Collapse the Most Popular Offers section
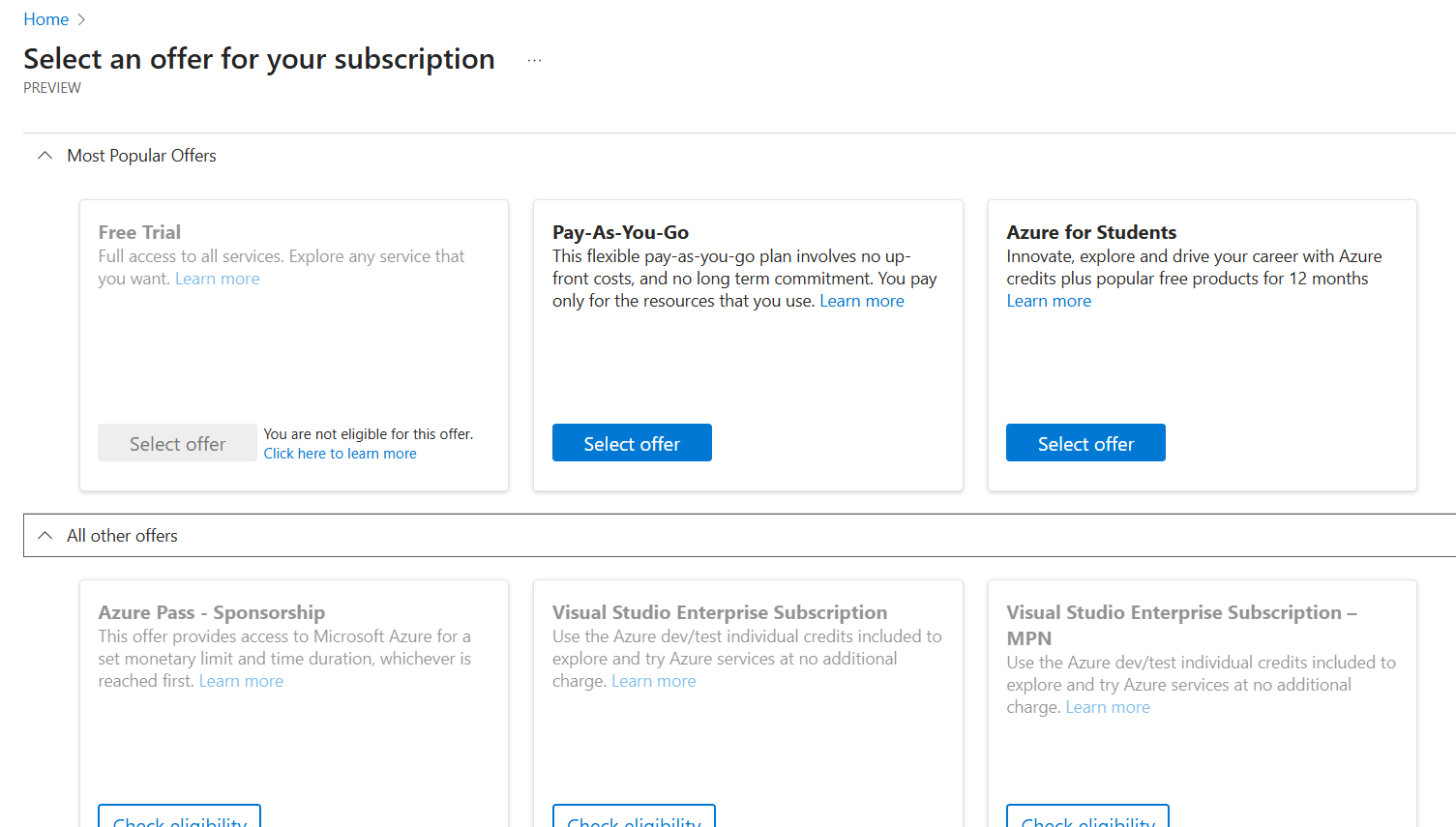This screenshot has width=1456, height=827. click(x=45, y=156)
